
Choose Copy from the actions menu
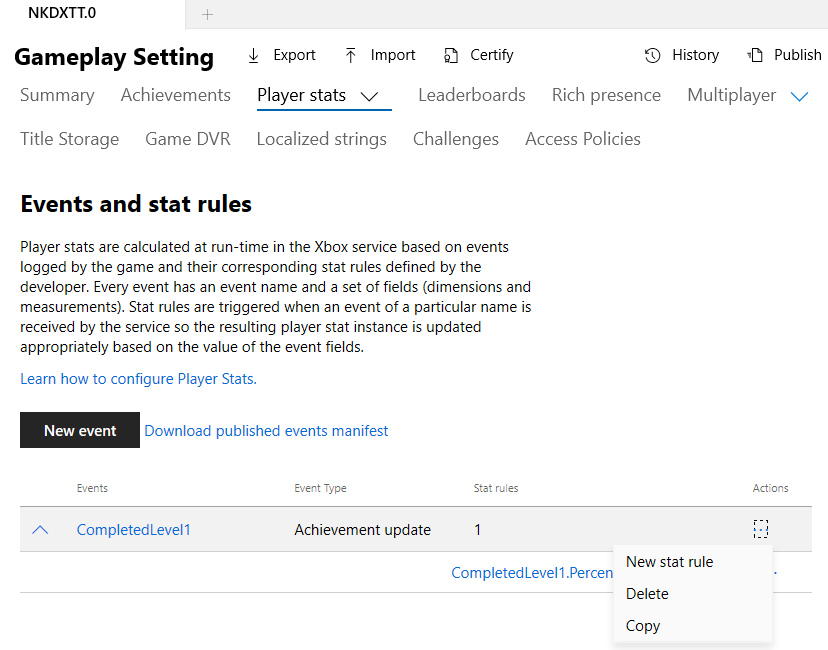[693, 626]
